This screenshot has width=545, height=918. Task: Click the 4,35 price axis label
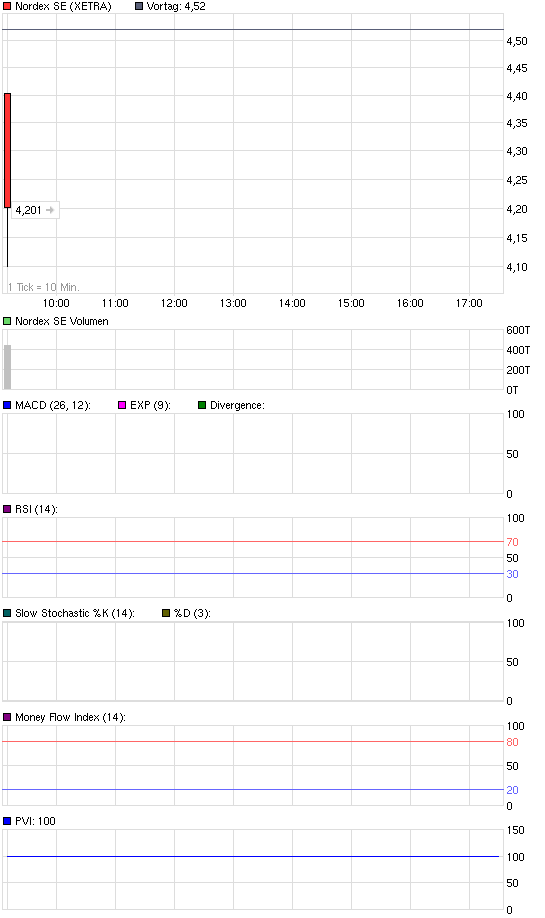tap(517, 124)
